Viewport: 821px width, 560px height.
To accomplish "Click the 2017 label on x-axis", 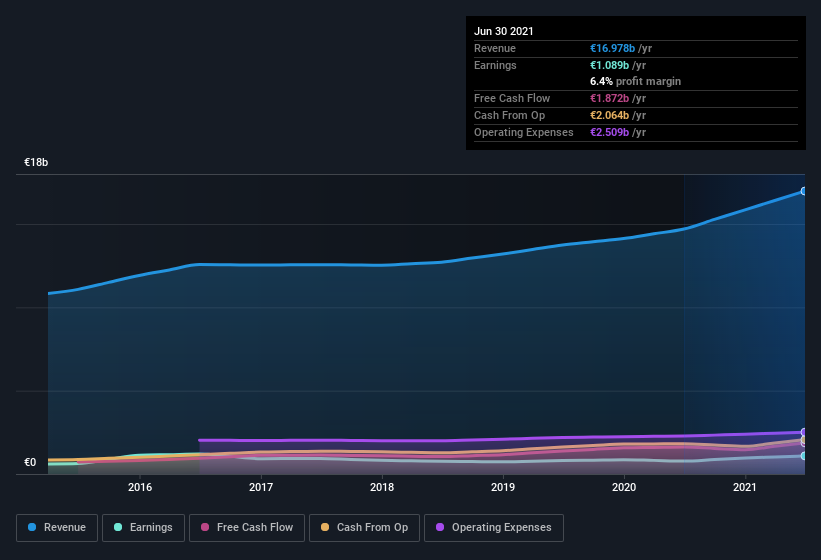I will 261,487.
